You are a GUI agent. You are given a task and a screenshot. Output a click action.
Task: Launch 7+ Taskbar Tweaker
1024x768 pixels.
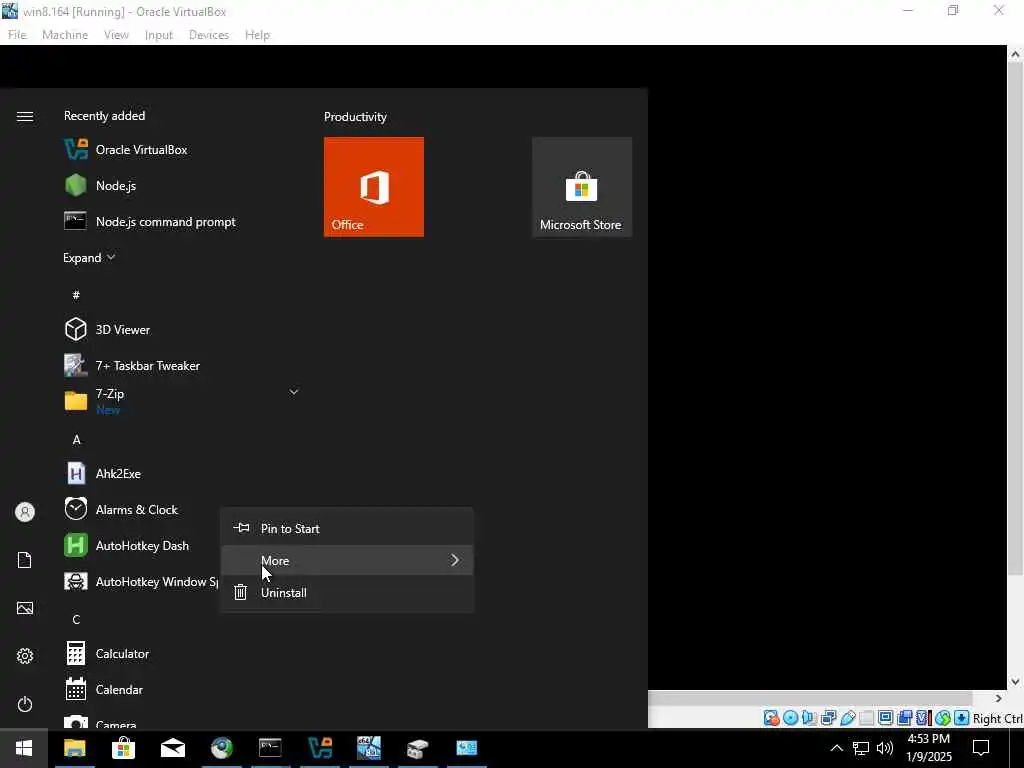pyautogui.click(x=132, y=366)
